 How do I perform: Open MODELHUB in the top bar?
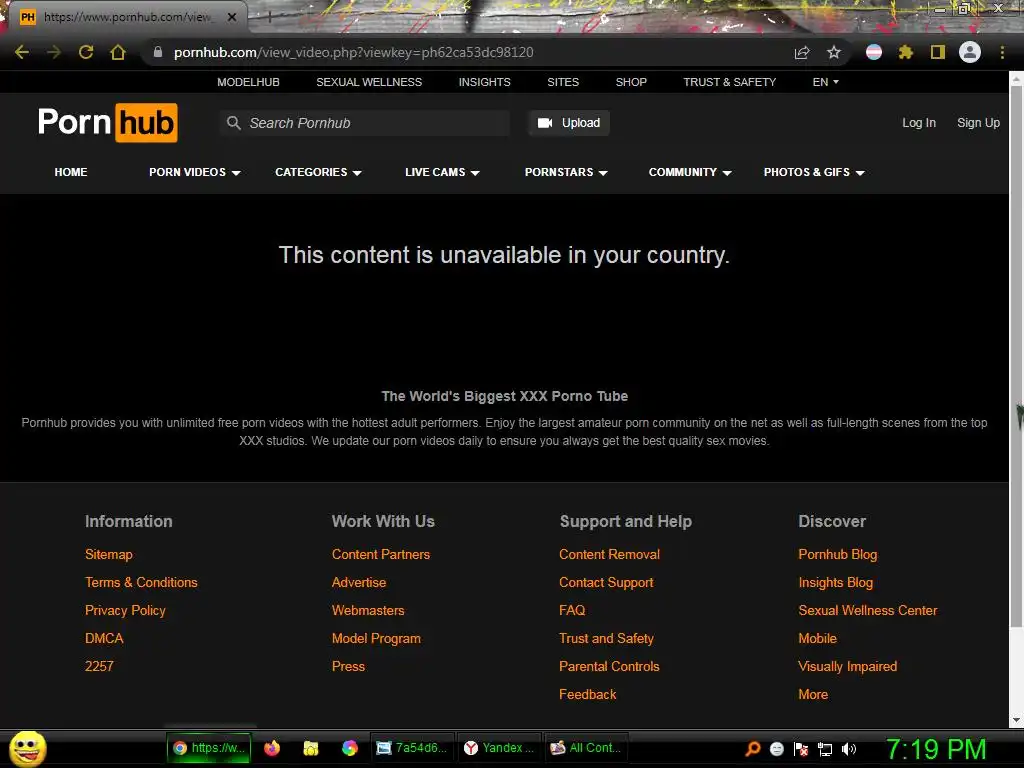pos(248,82)
